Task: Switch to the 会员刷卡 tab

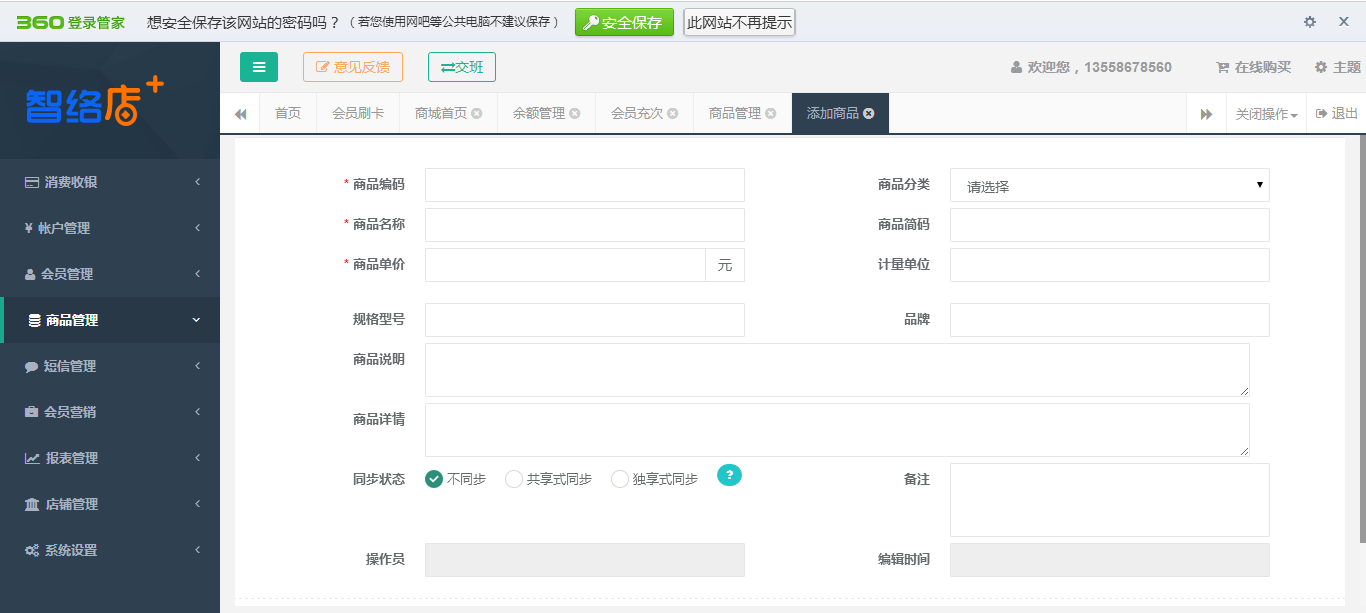Action: [x=357, y=113]
